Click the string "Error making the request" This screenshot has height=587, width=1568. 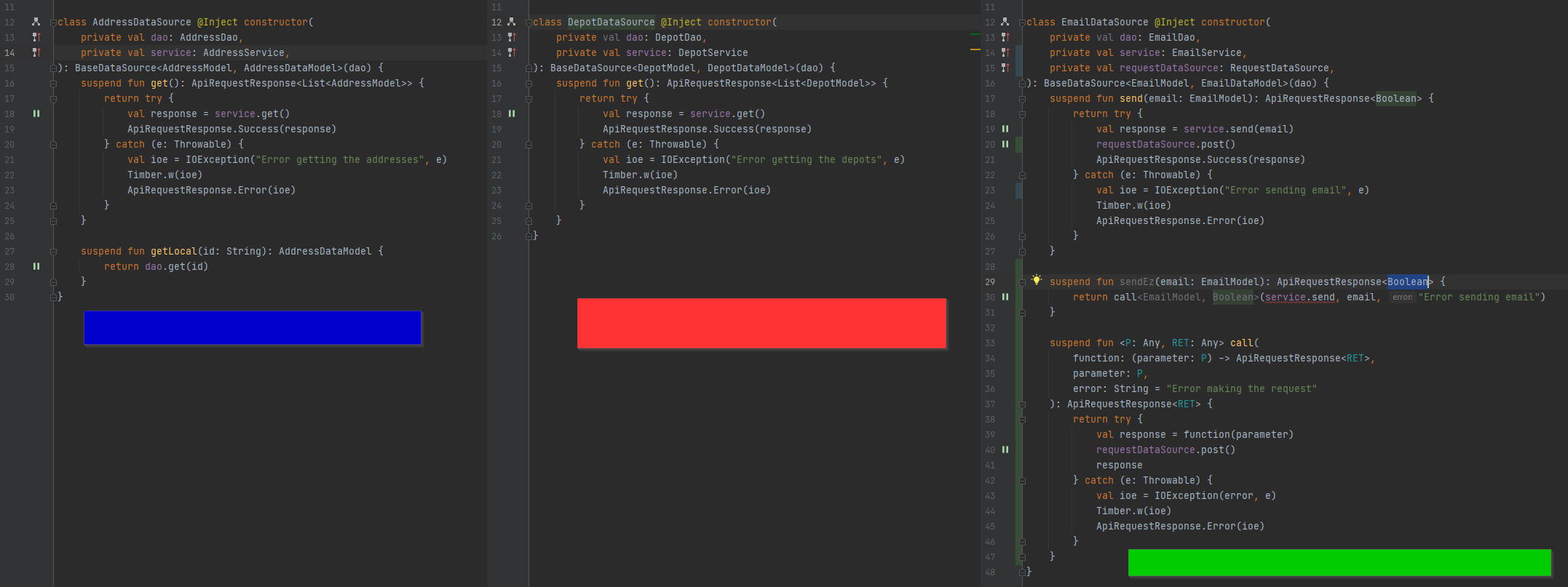click(1242, 388)
